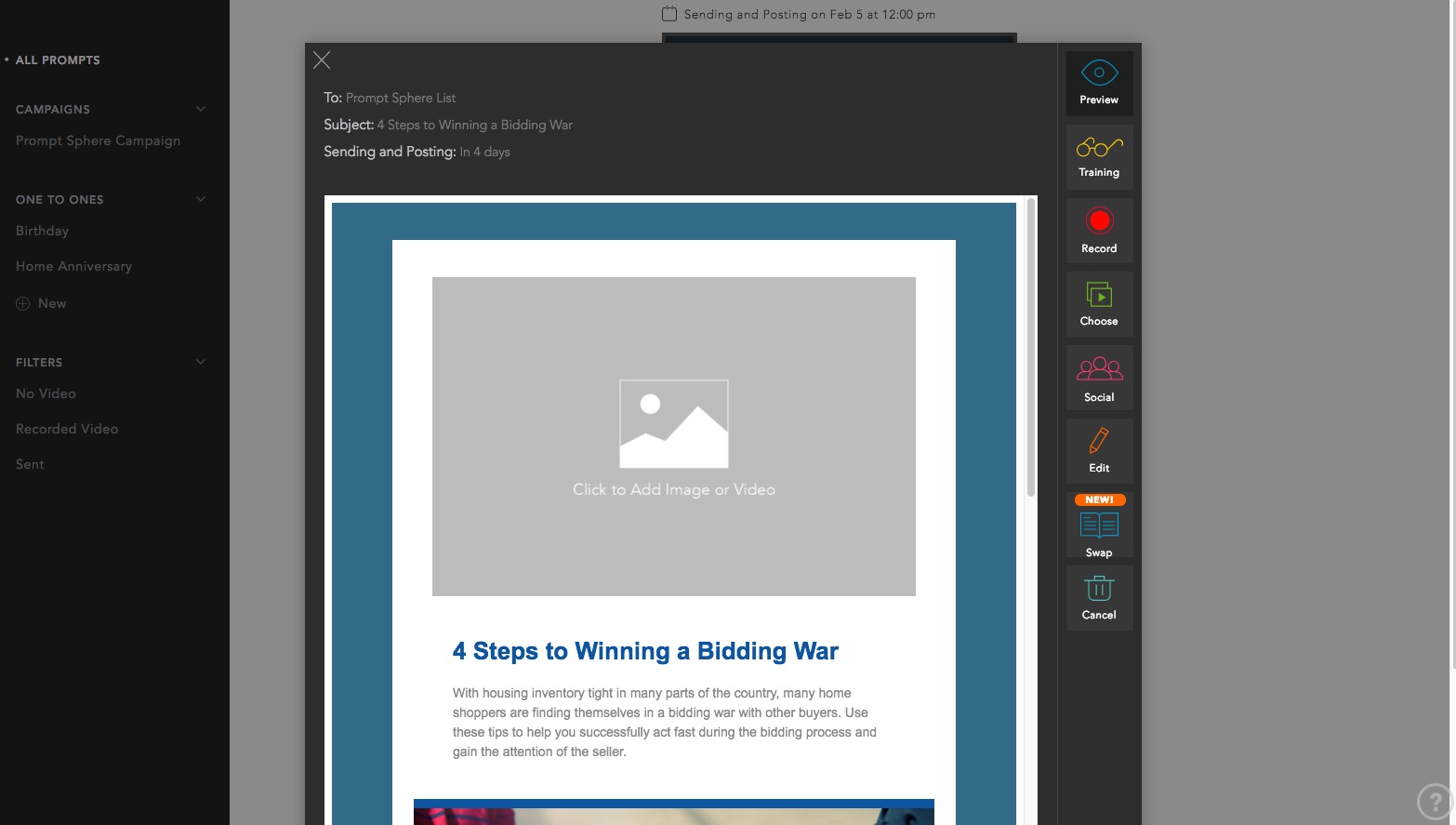Click the Edit pencil icon
Screen dimensions: 1456x825
(x=1099, y=440)
